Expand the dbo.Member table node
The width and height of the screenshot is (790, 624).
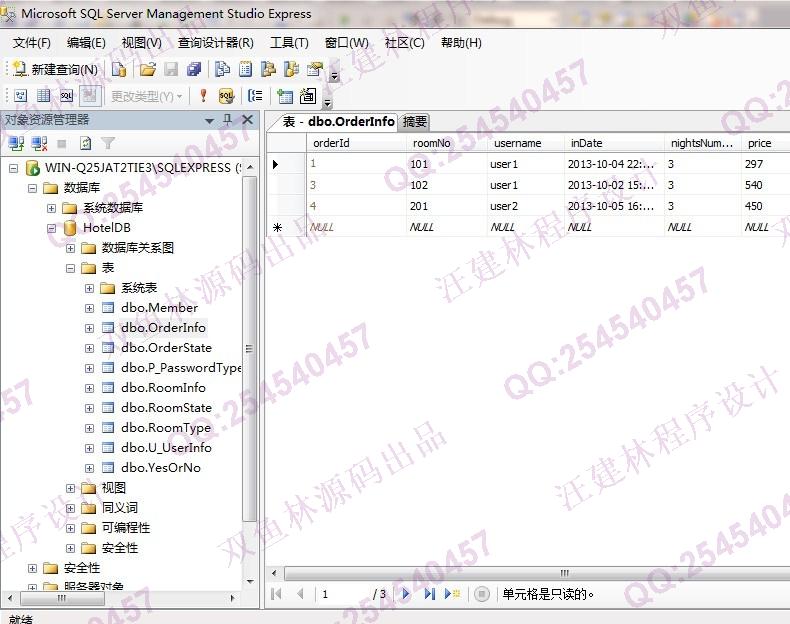click(x=89, y=308)
